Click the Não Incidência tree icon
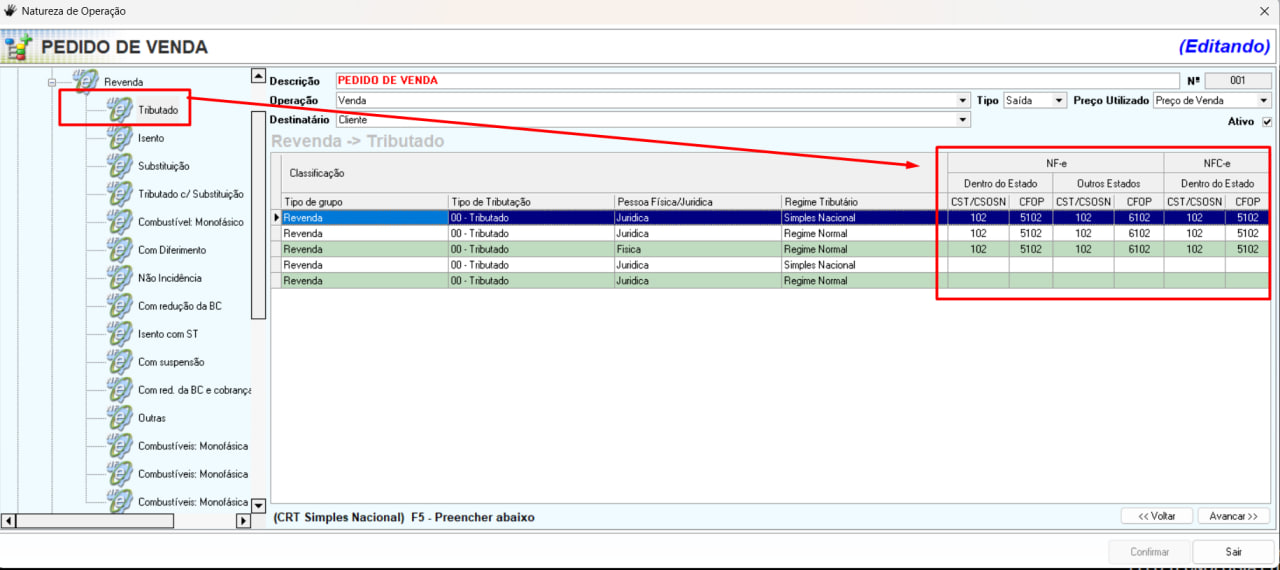1280x570 pixels. 120,278
